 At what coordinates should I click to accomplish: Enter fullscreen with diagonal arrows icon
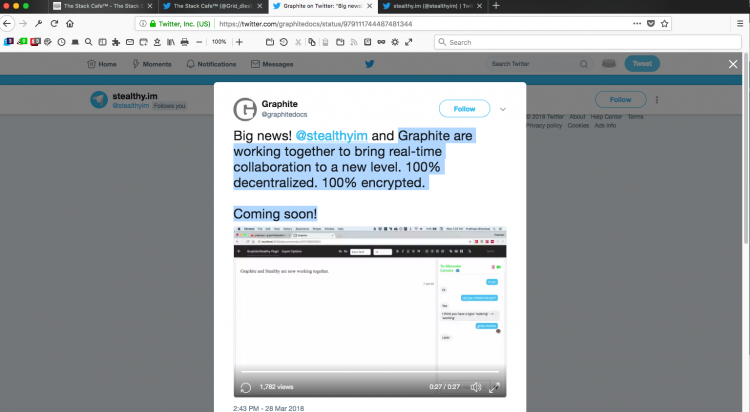point(408,42)
